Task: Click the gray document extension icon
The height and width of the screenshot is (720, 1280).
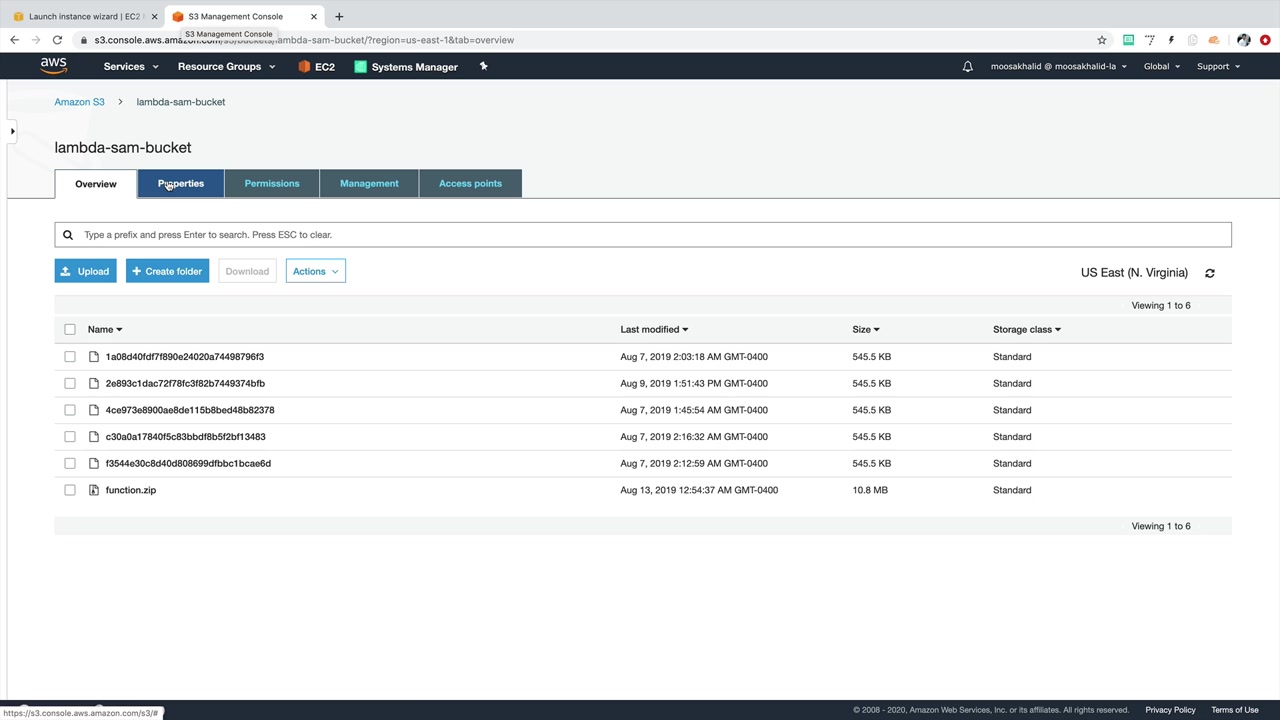Action: [1192, 40]
